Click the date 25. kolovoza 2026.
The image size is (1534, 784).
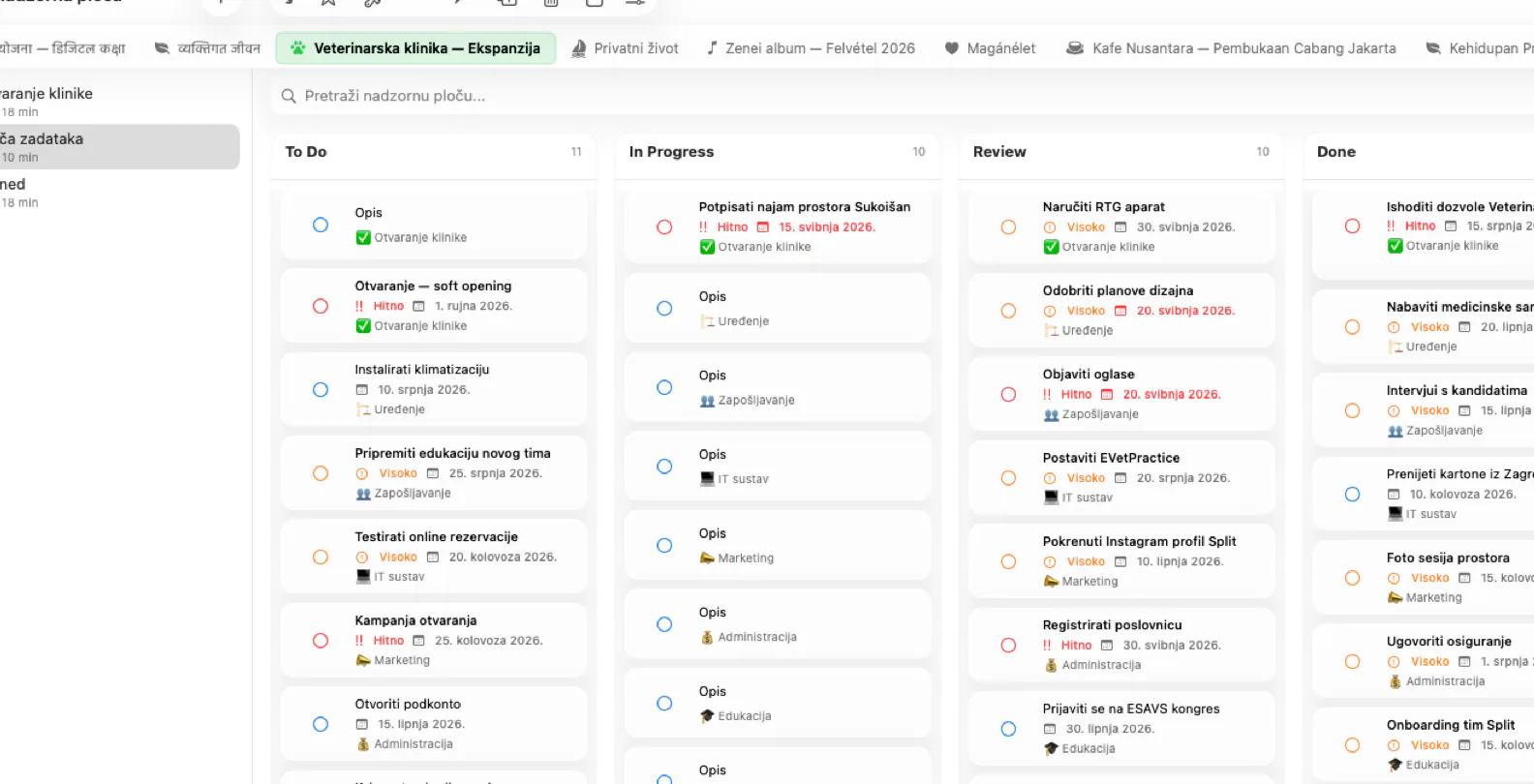click(x=488, y=641)
